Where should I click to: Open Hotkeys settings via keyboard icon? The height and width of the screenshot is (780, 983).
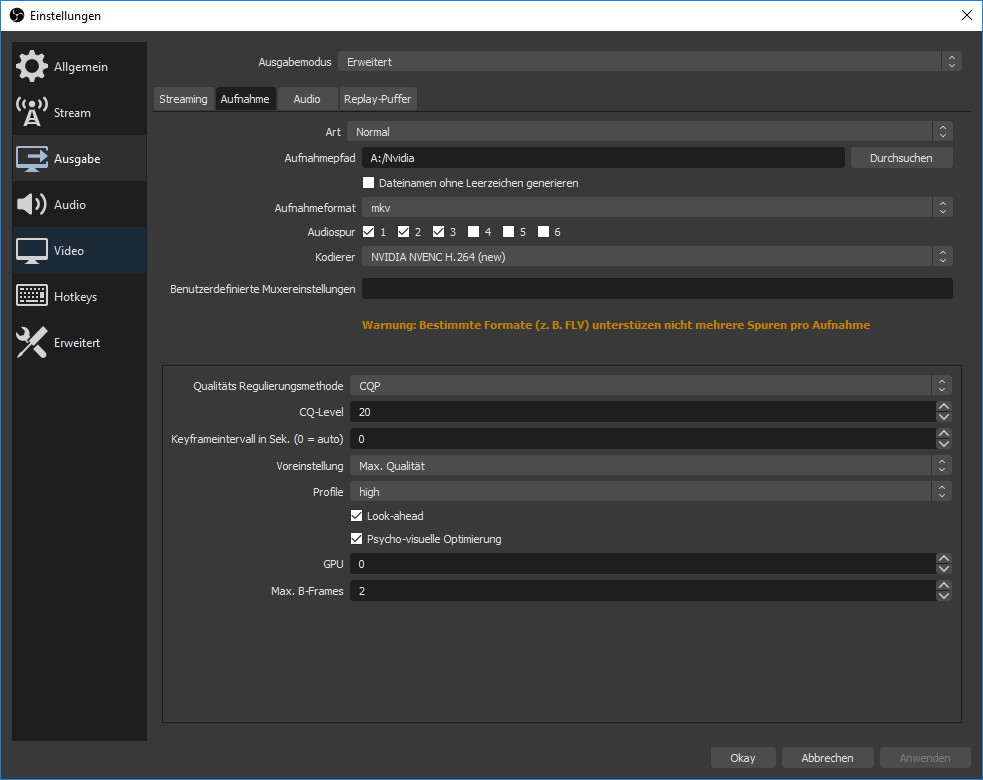coord(31,296)
